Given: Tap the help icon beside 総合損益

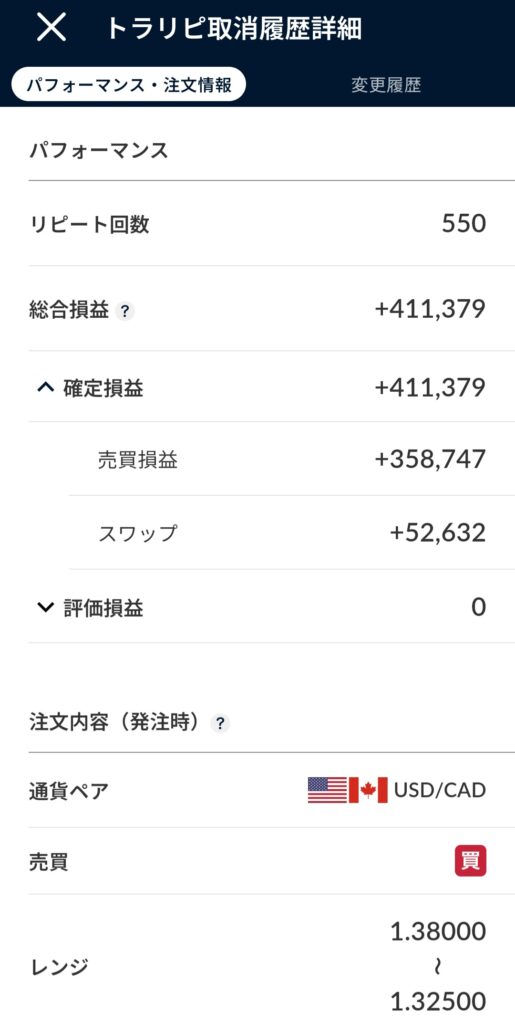Looking at the screenshot, I should (x=125, y=312).
